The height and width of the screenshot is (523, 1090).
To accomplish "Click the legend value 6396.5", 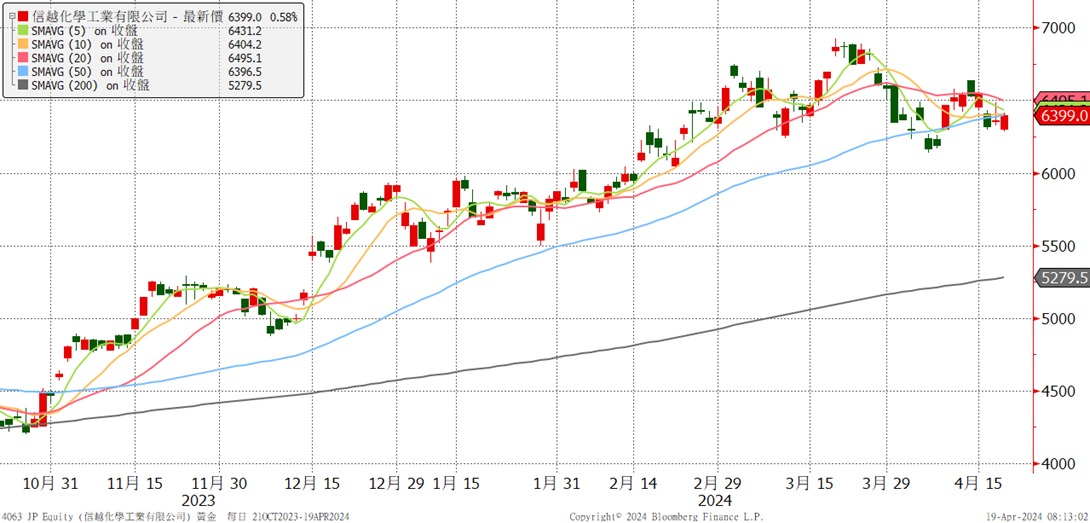I will coord(244,72).
